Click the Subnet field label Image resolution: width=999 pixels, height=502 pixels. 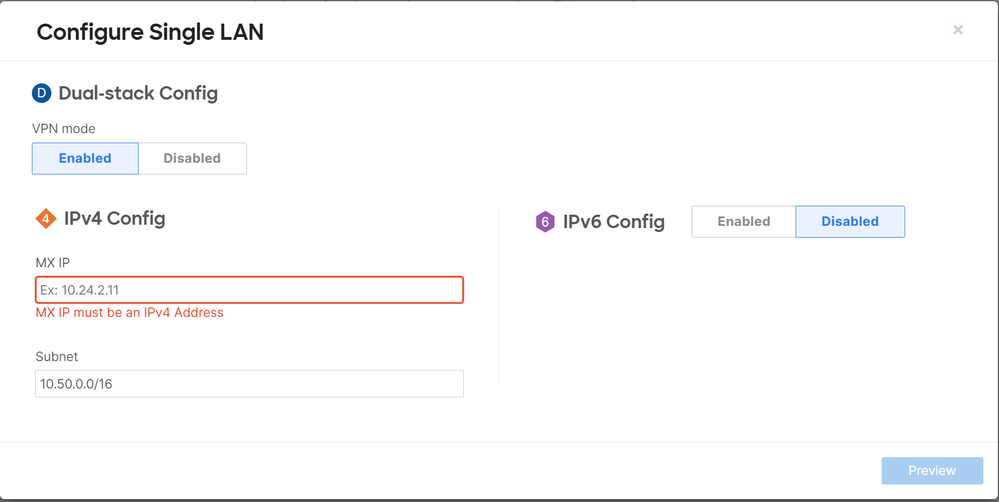pos(57,357)
